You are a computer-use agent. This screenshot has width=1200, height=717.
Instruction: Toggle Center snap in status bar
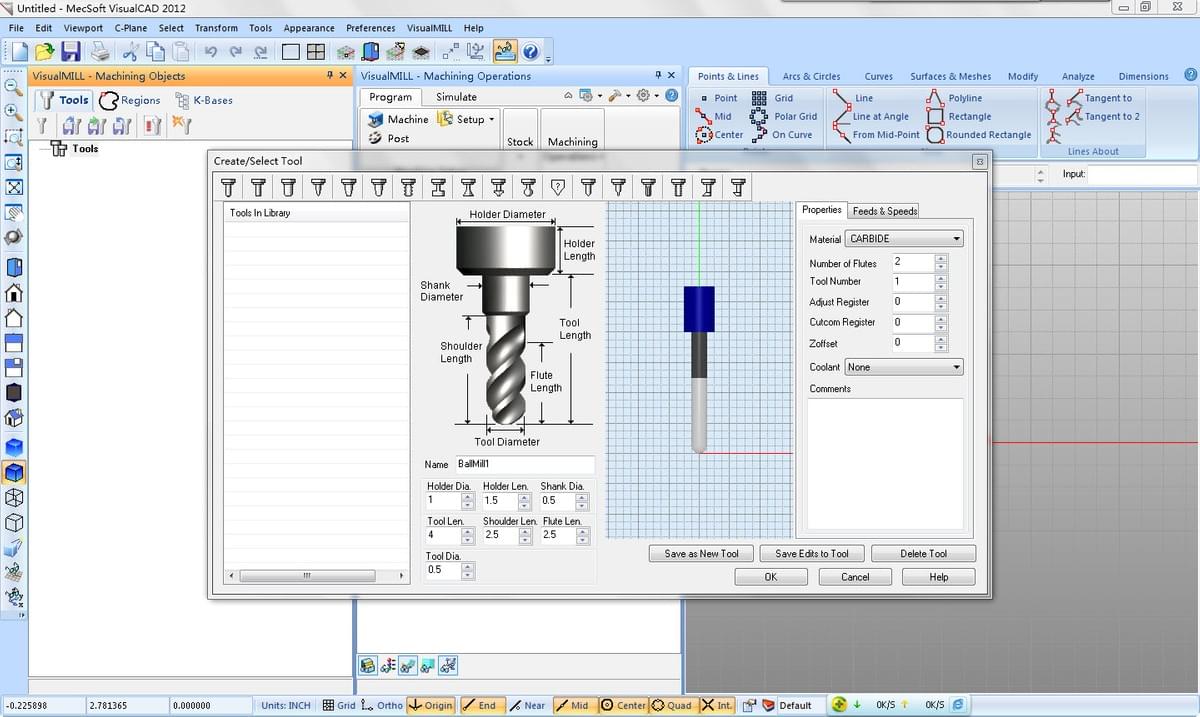click(622, 705)
